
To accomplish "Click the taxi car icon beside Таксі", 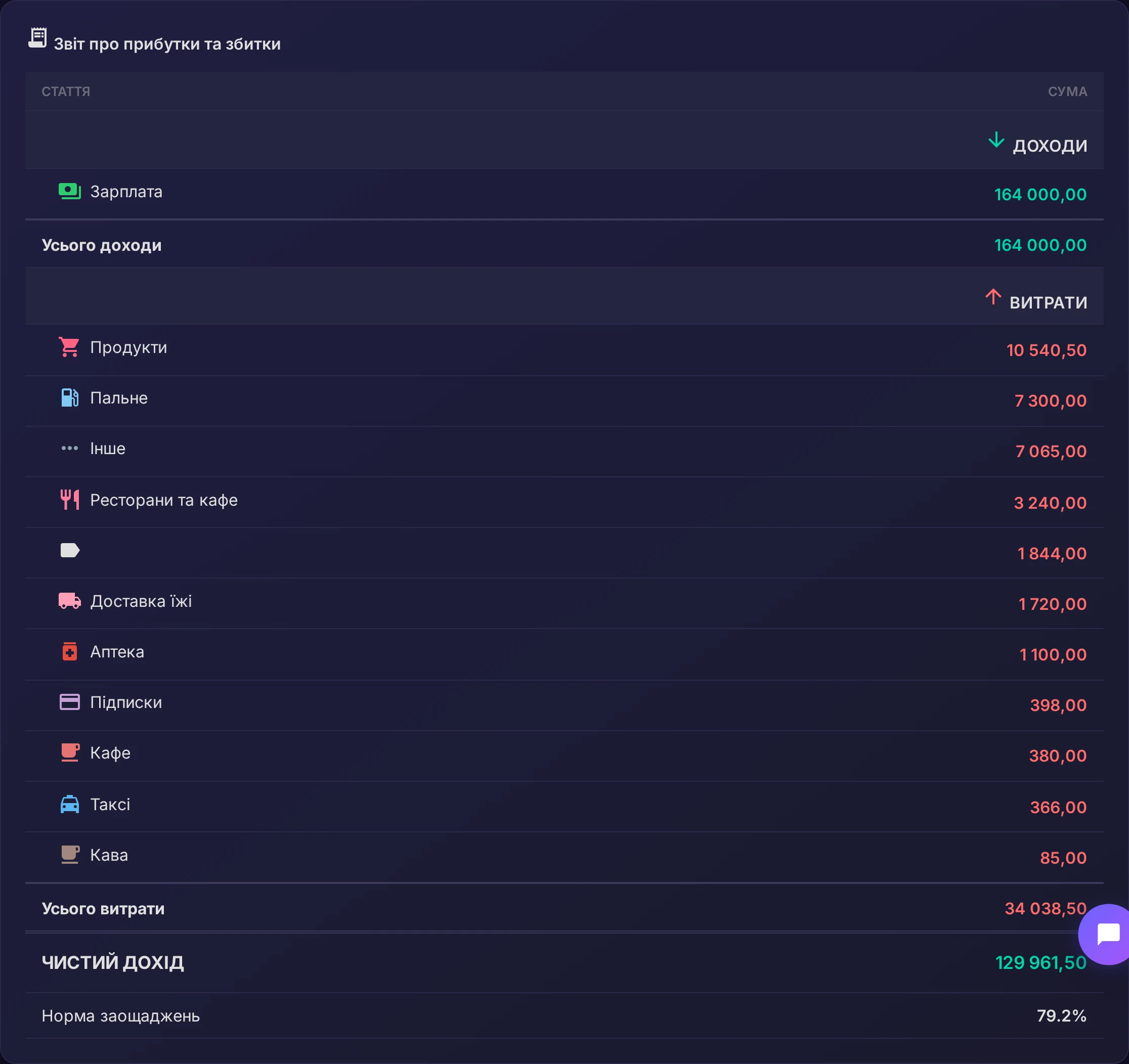I will coord(69,804).
